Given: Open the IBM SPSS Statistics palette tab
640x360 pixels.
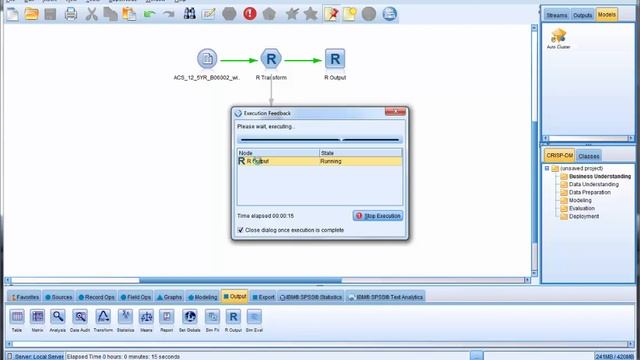Looking at the screenshot, I should coord(311,297).
